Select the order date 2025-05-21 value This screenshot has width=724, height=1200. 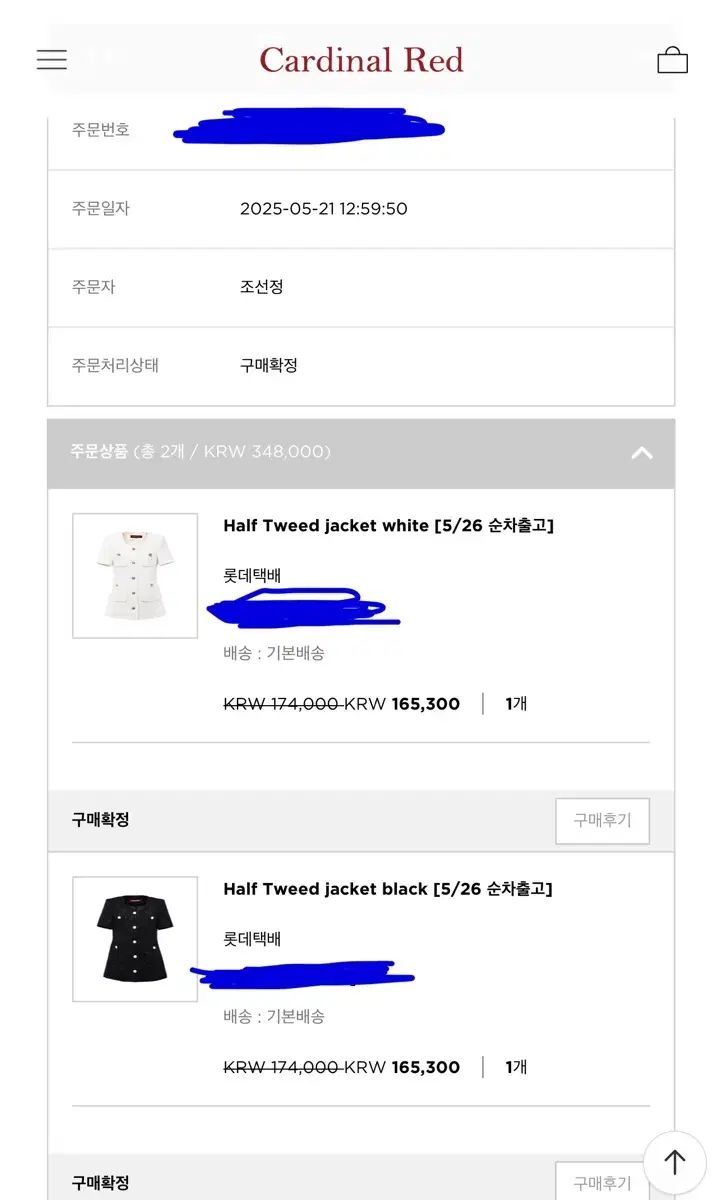coord(323,209)
